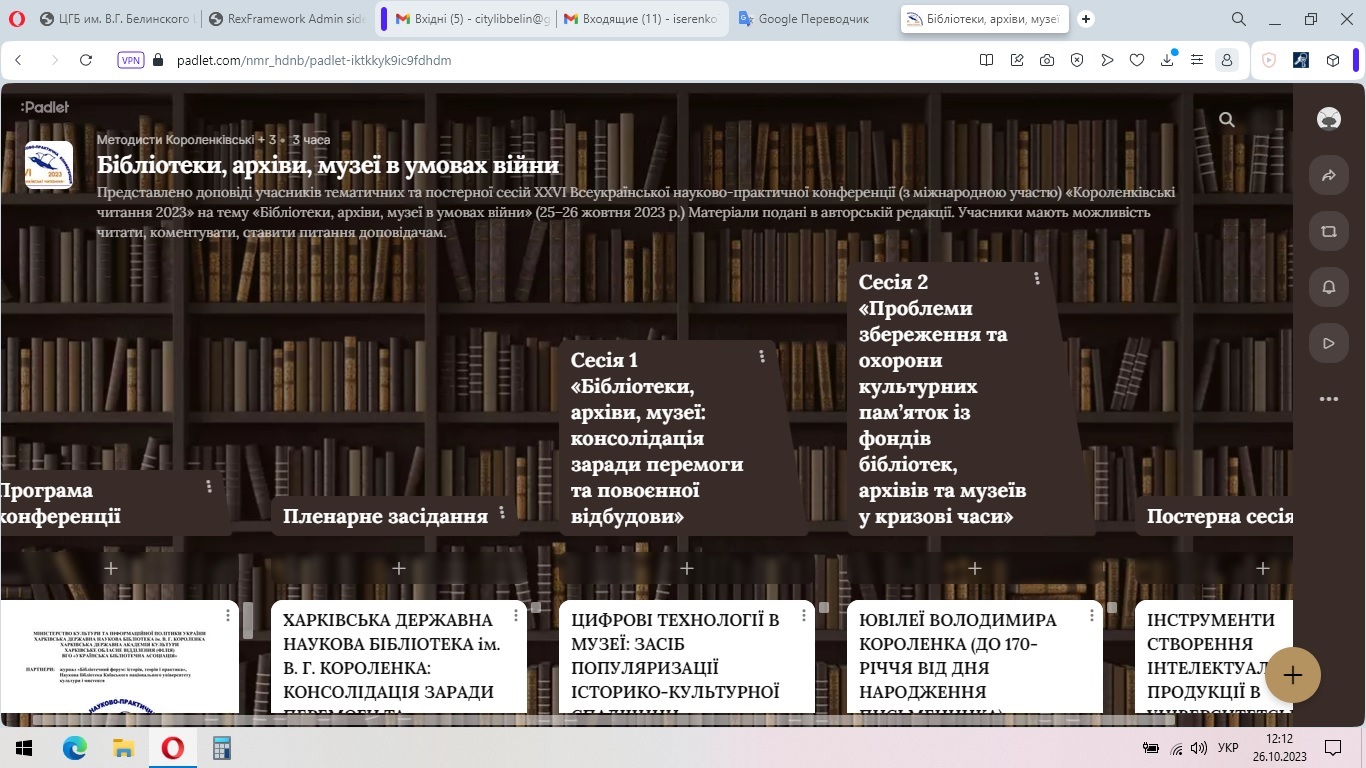Click the Padlet share arrow icon
This screenshot has width=1366, height=768.
[1328, 175]
